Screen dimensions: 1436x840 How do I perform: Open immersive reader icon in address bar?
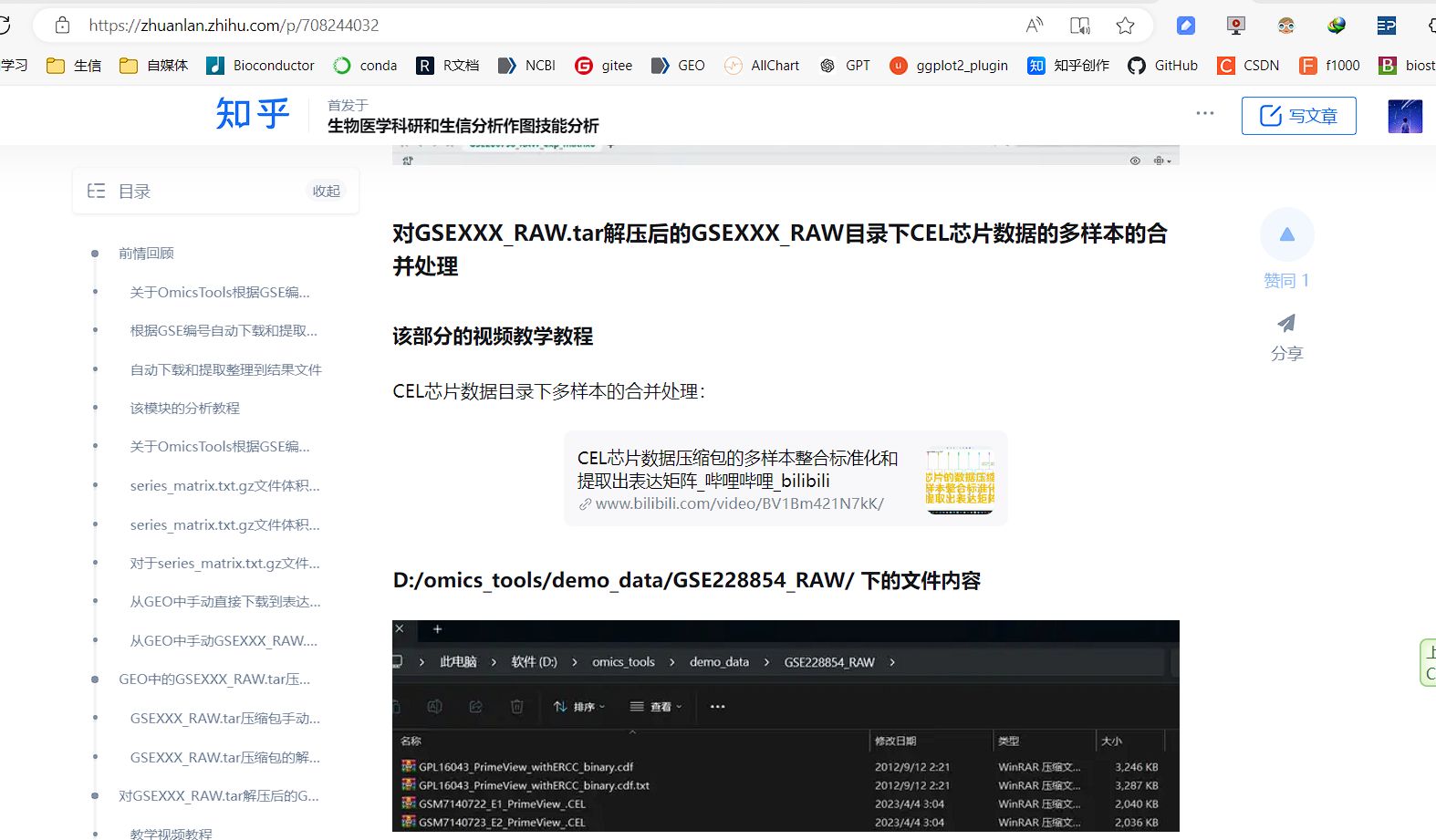(x=1080, y=26)
